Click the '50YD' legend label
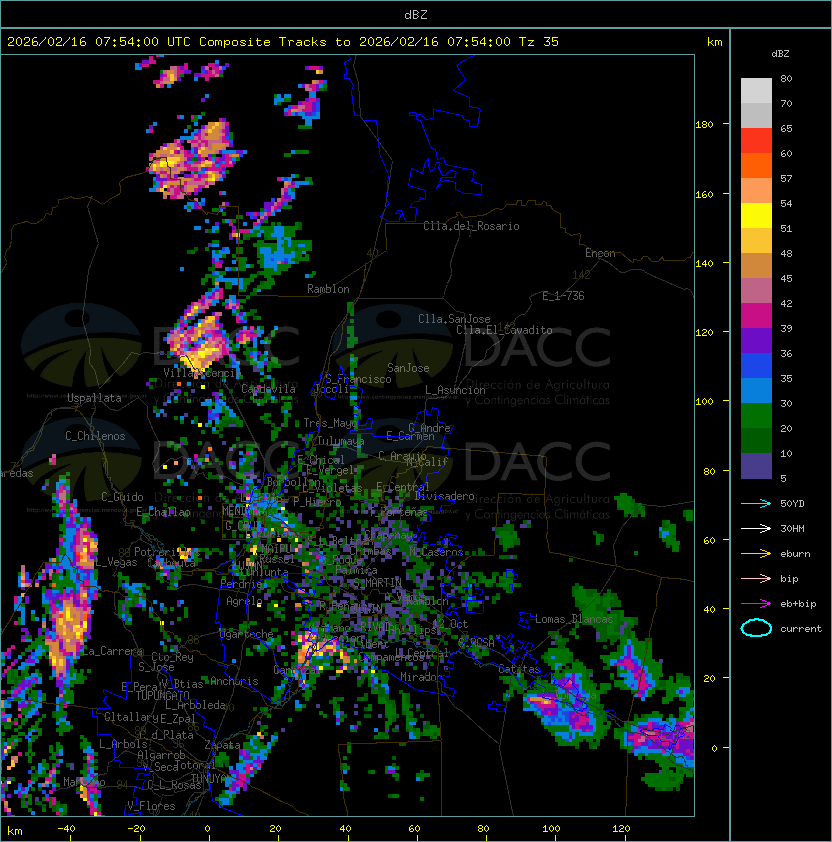Image resolution: width=832 pixels, height=842 pixels. click(x=792, y=504)
